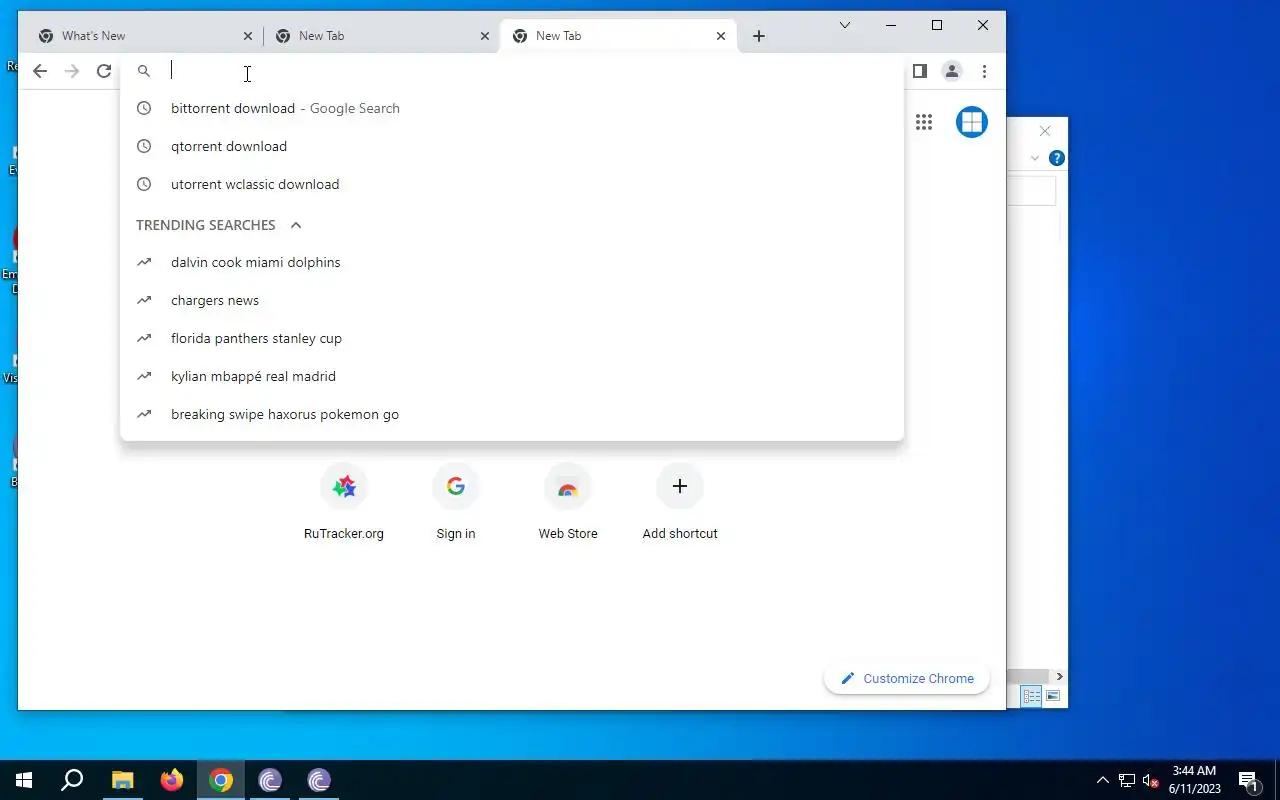Close the background window behind Chrome

[x=1045, y=131]
